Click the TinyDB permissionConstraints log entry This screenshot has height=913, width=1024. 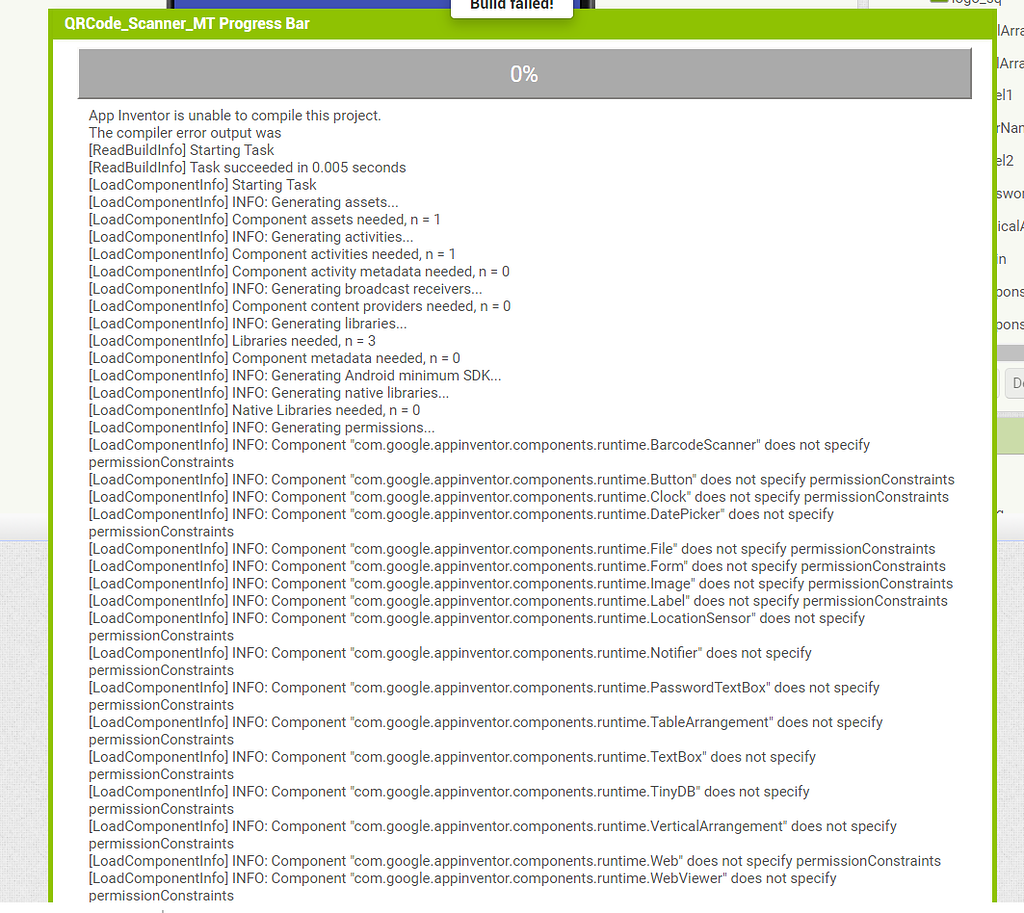[448, 791]
